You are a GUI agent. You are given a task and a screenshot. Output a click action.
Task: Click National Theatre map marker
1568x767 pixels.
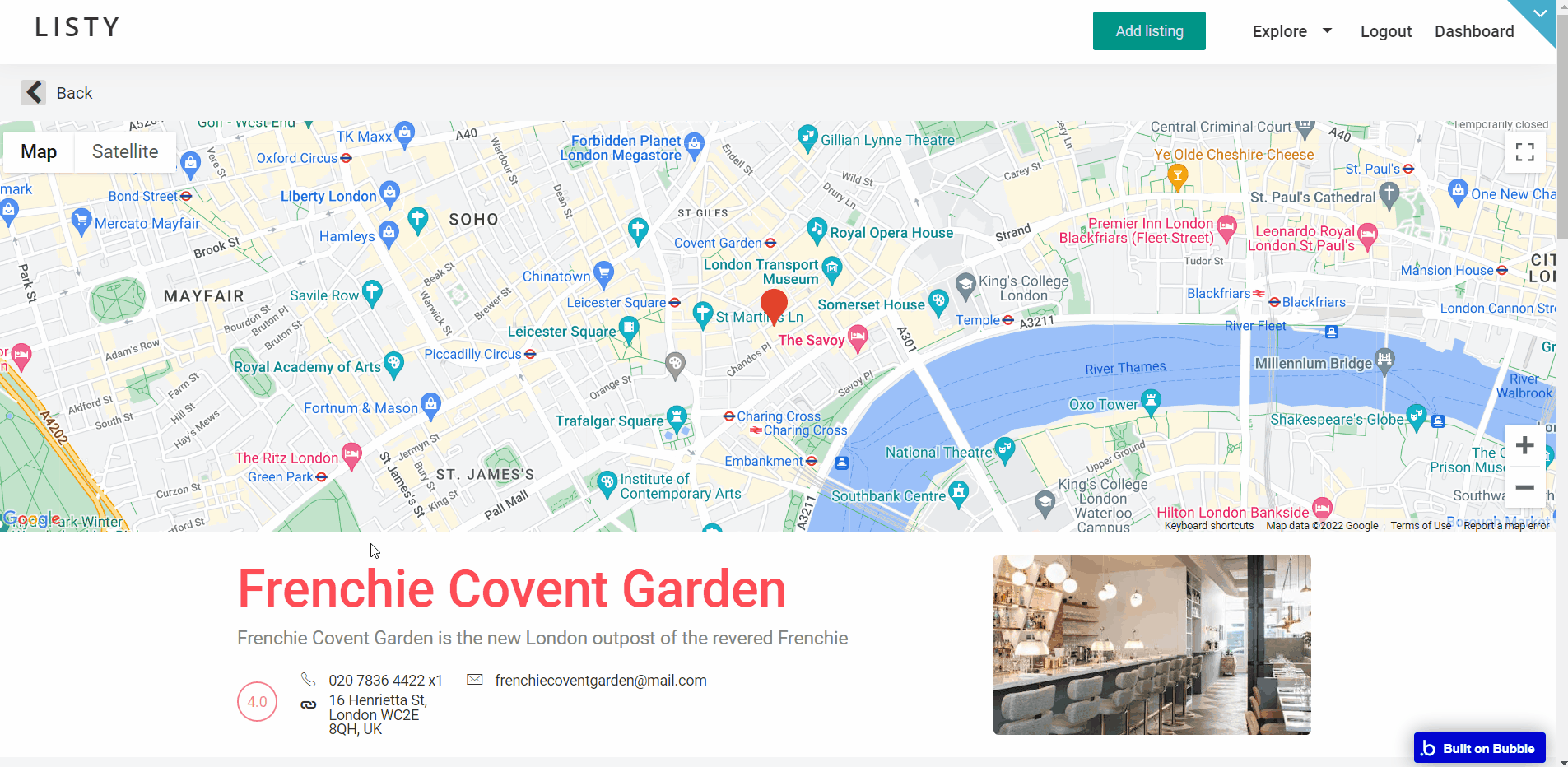pyautogui.click(x=1005, y=449)
